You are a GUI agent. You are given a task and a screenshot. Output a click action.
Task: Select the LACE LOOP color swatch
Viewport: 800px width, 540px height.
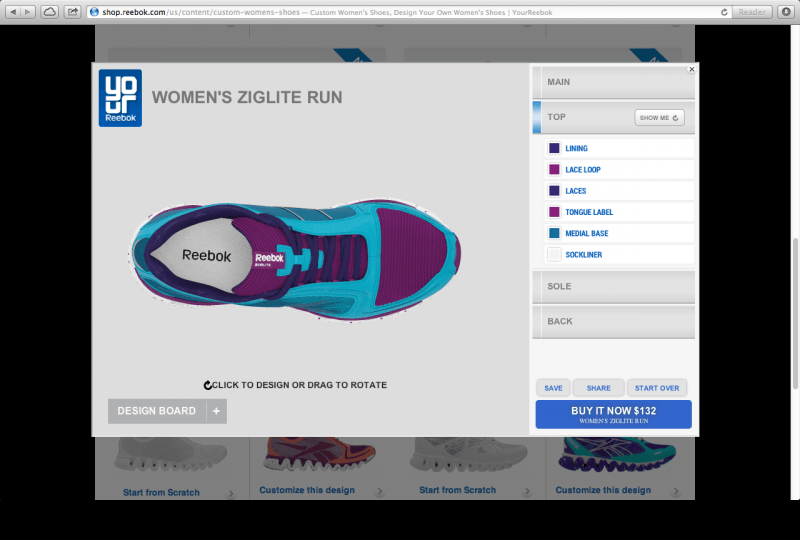click(554, 169)
